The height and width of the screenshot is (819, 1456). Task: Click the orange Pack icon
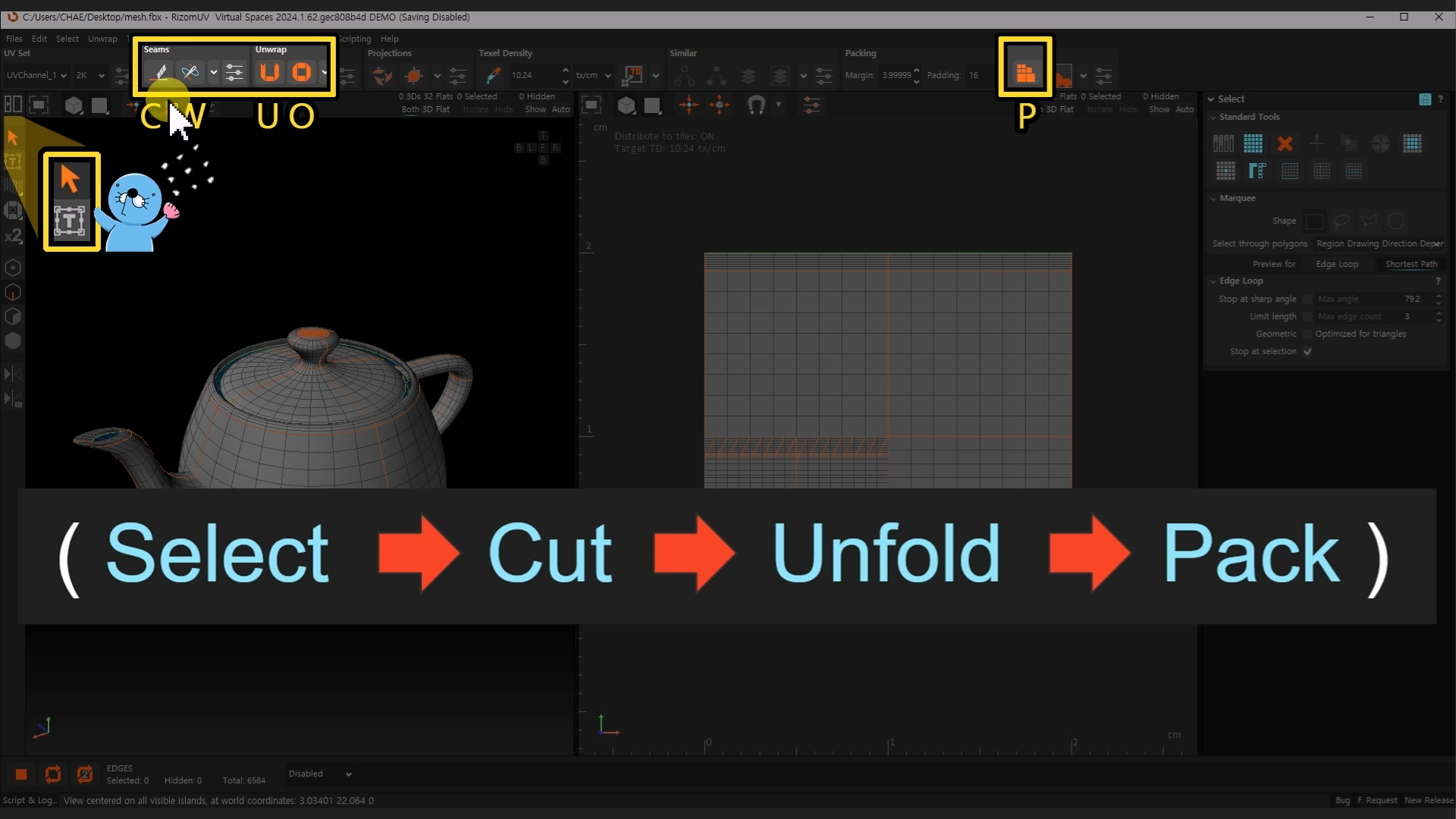click(x=1025, y=73)
